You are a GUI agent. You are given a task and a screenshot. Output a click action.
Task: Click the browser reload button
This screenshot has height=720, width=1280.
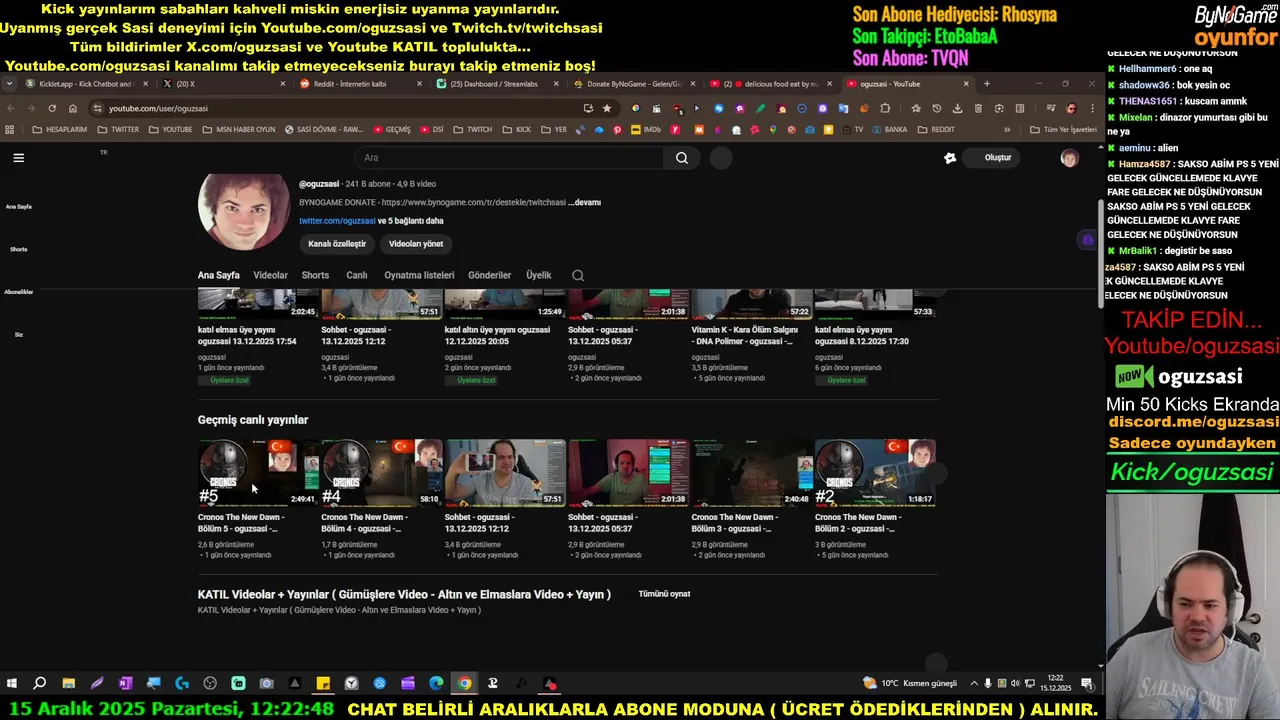52,108
